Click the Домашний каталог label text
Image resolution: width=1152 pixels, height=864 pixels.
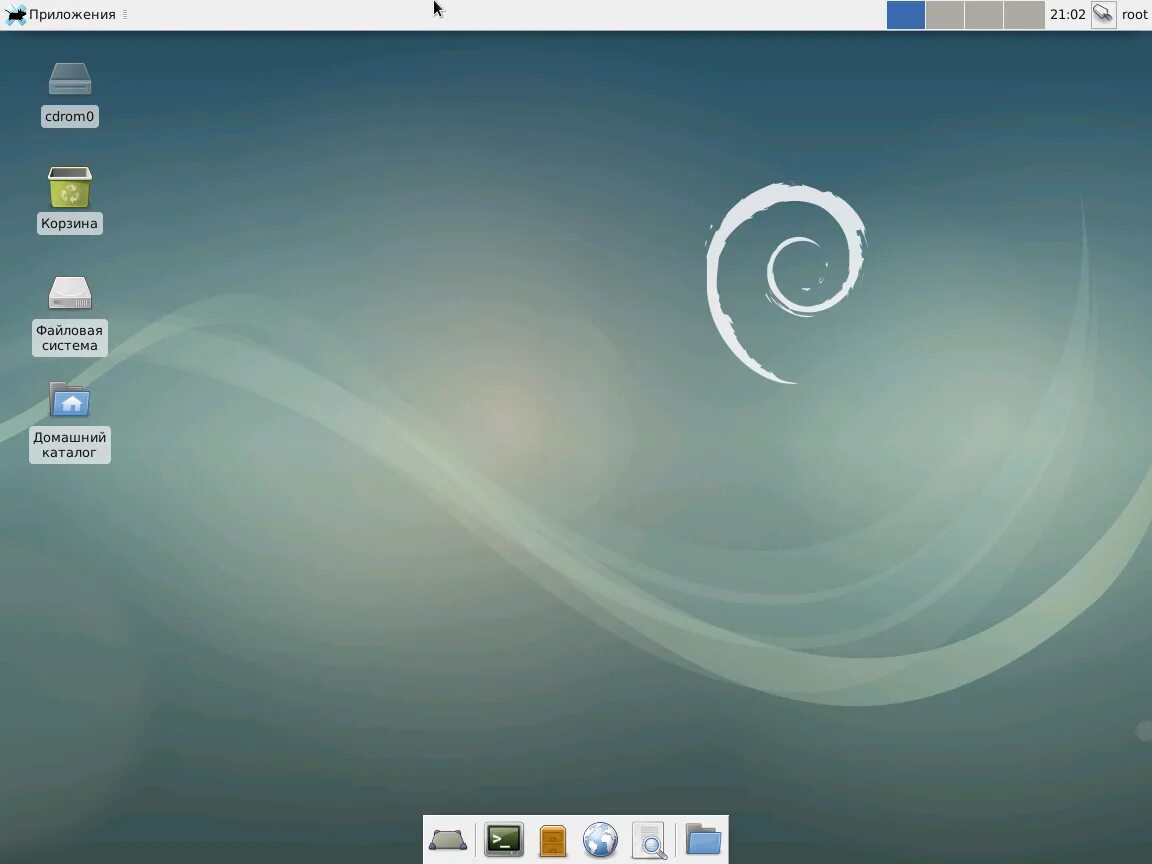(70, 445)
